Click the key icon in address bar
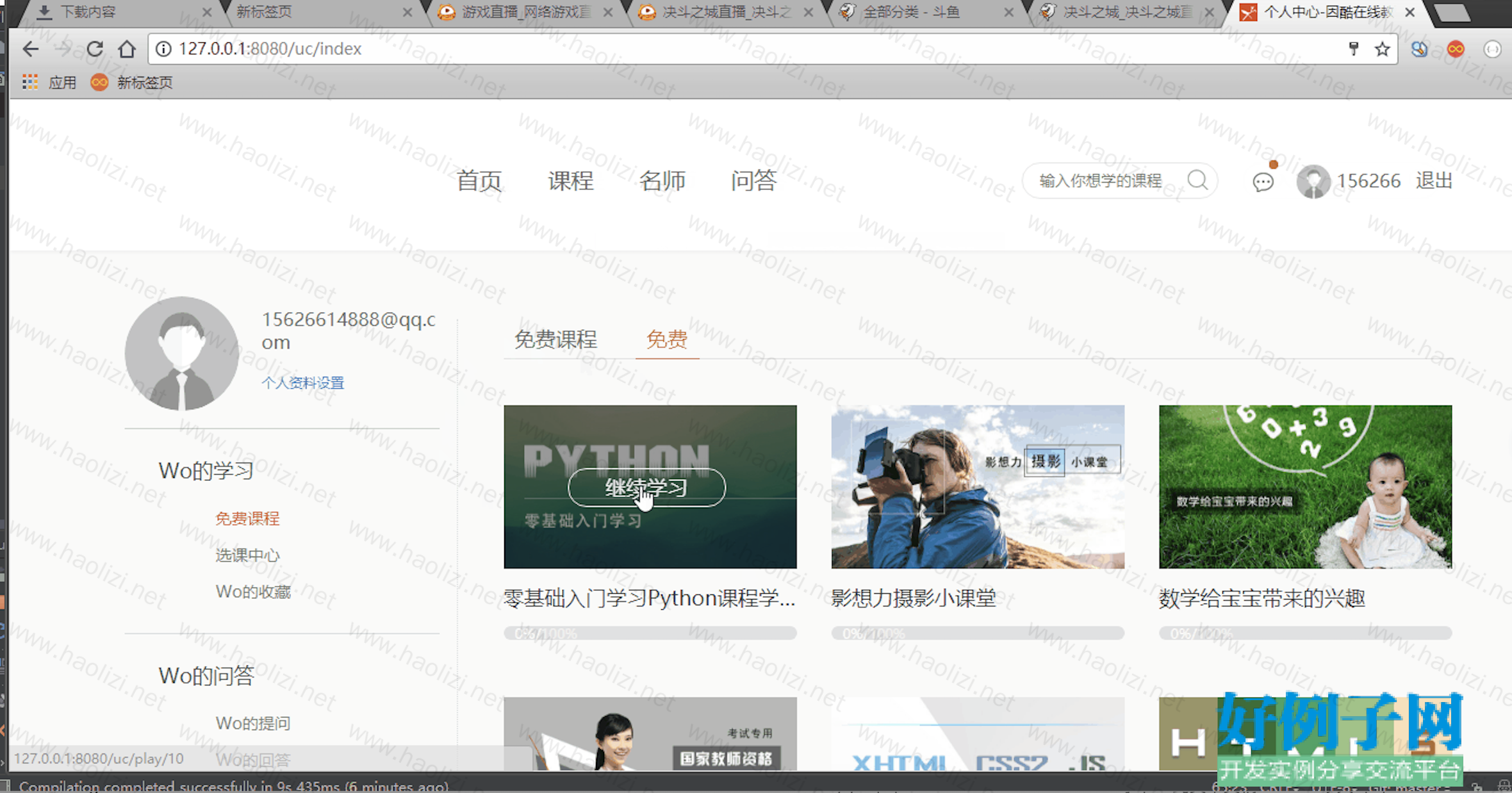This screenshot has width=1512, height=793. (1353, 49)
